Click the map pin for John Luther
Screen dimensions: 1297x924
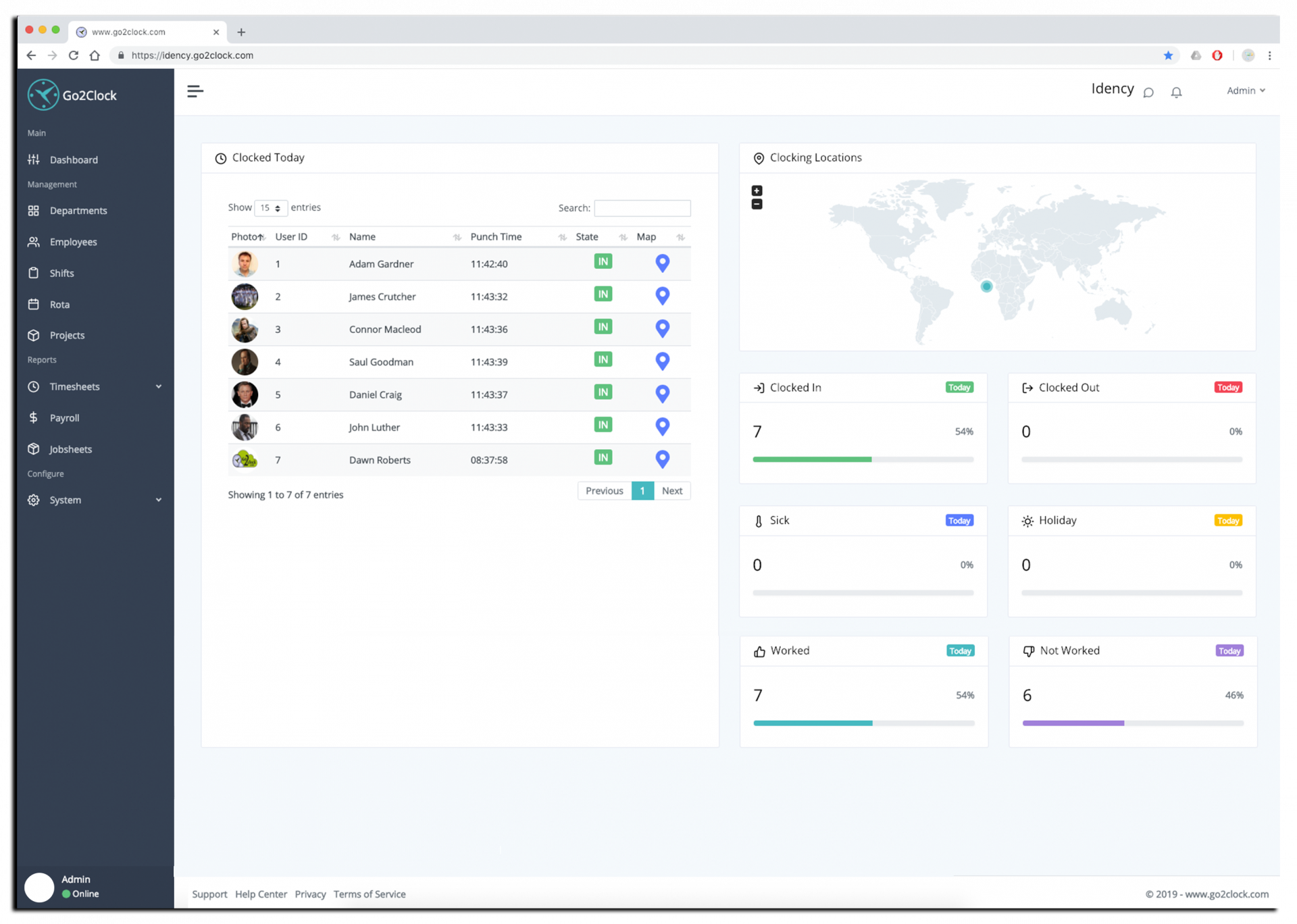663,426
